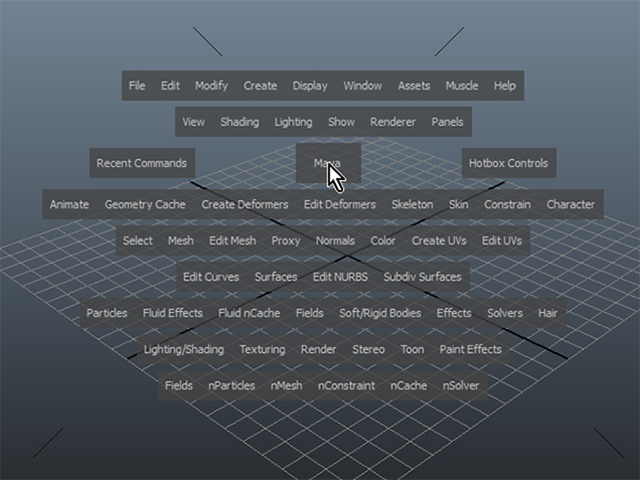
Task: Open the Normals menu
Action: [x=336, y=241]
